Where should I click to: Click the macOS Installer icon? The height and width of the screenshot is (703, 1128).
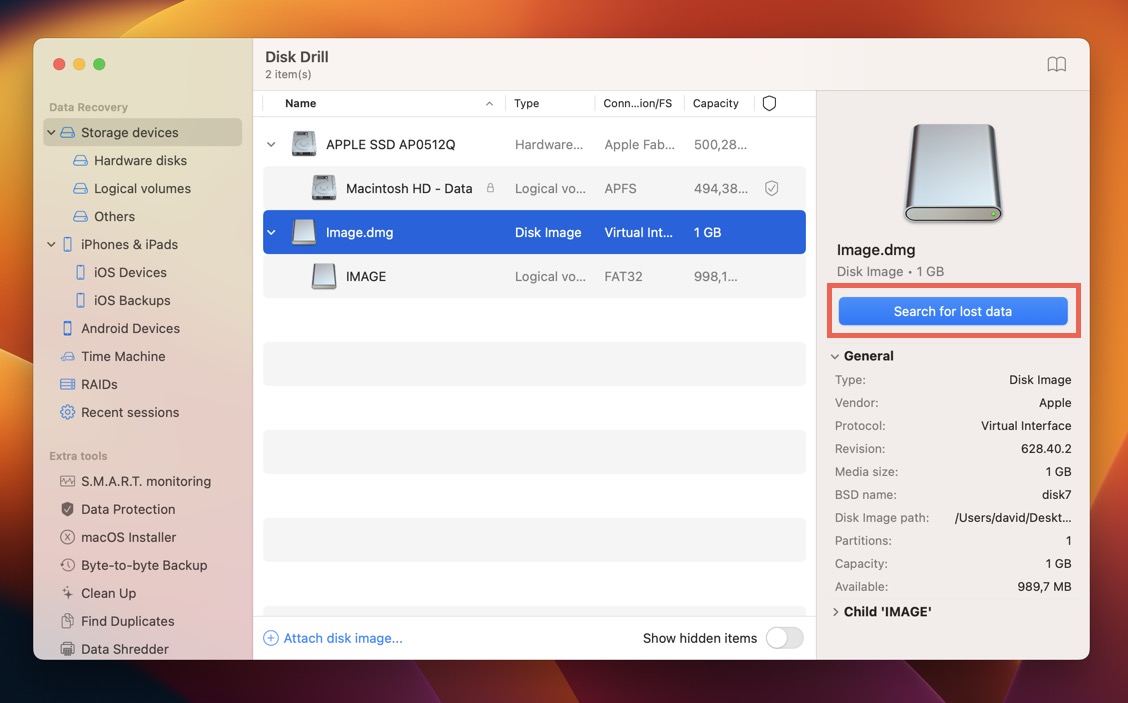pos(68,538)
